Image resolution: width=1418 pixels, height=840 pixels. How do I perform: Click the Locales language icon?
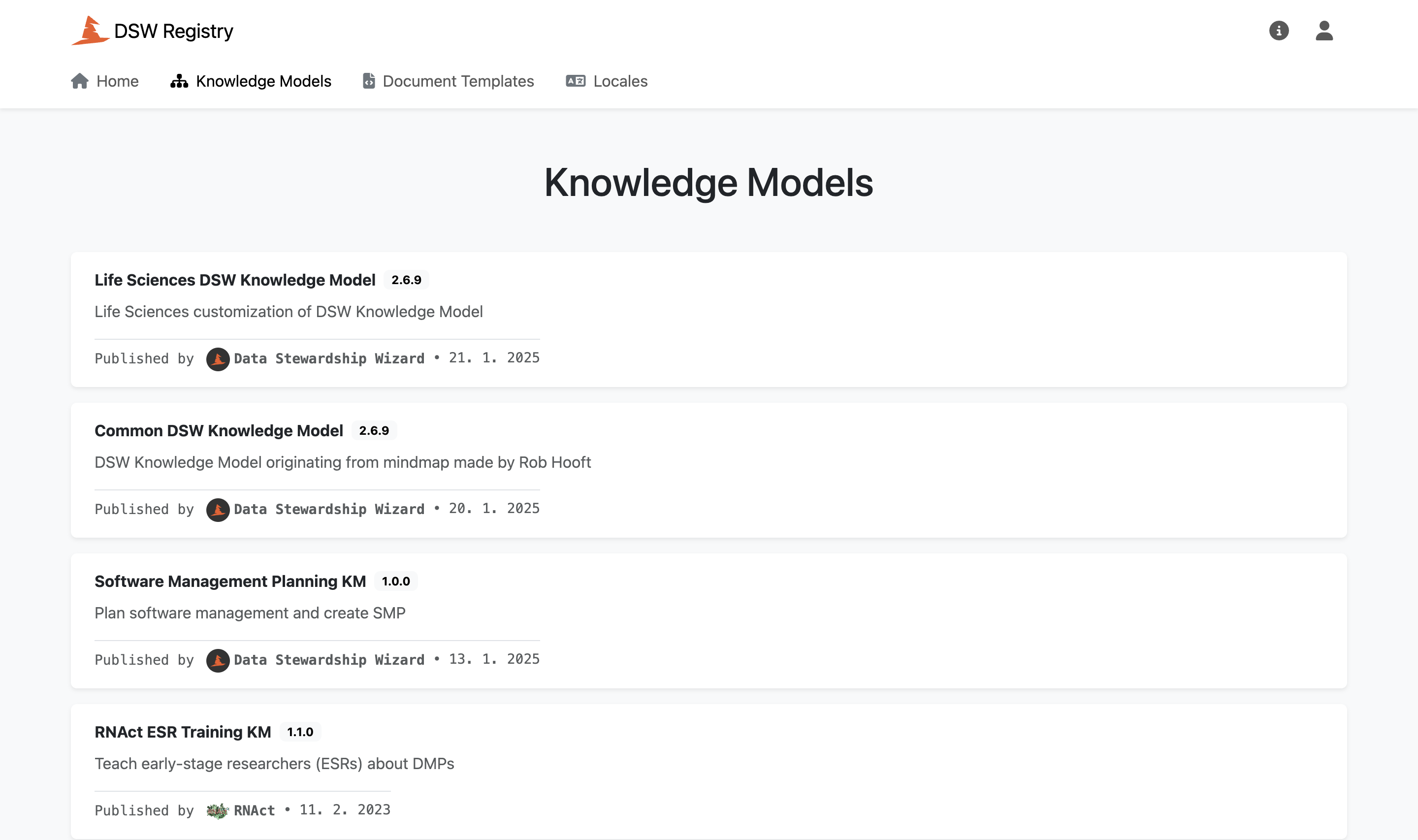click(576, 81)
